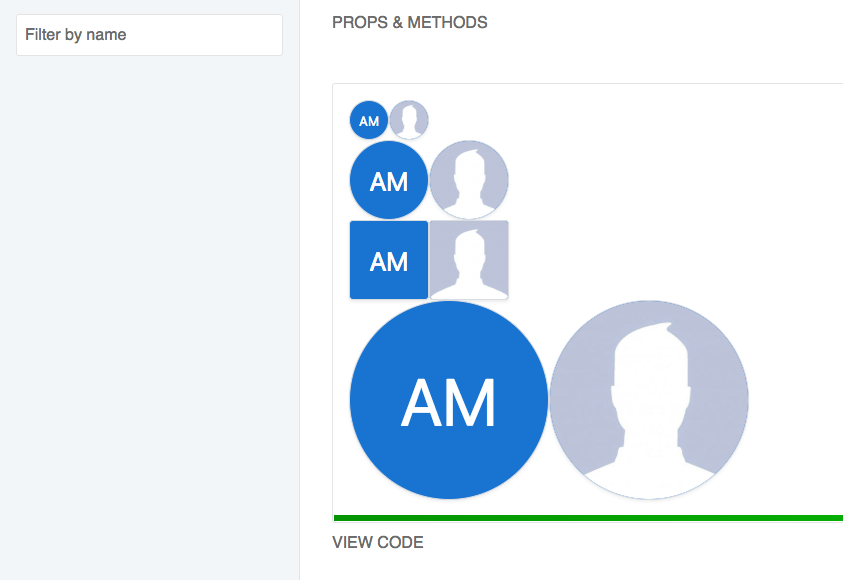This screenshot has height=580, width=843.
Task: Click the Filter by name input field
Action: click(x=149, y=35)
